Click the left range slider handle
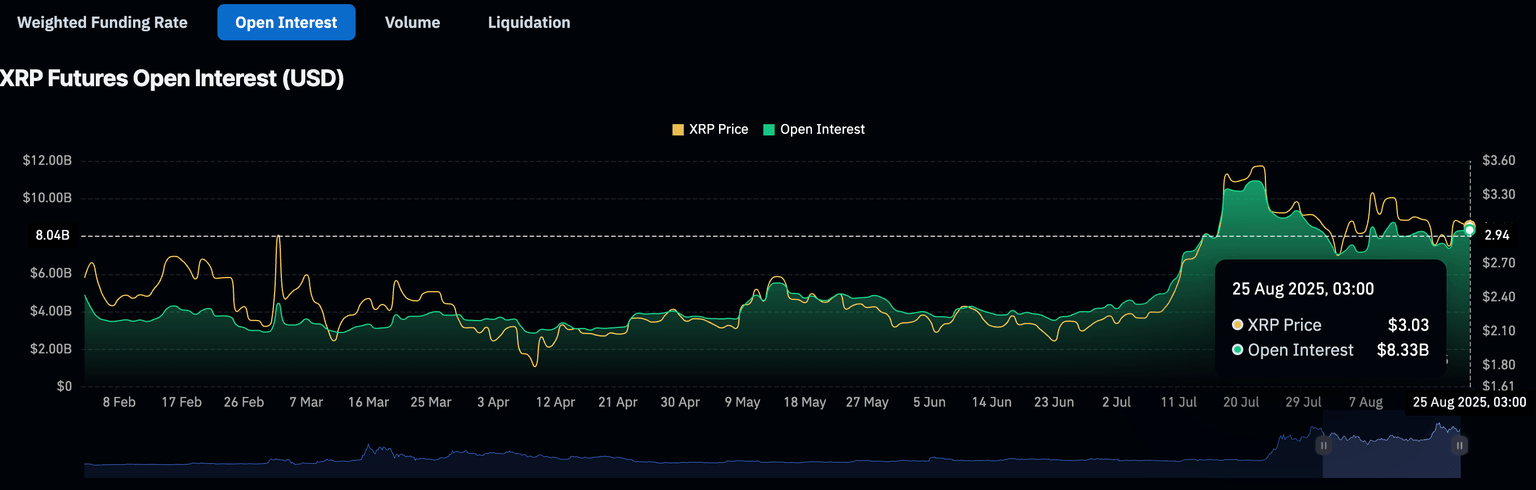Image resolution: width=1536 pixels, height=490 pixels. pos(1323,446)
